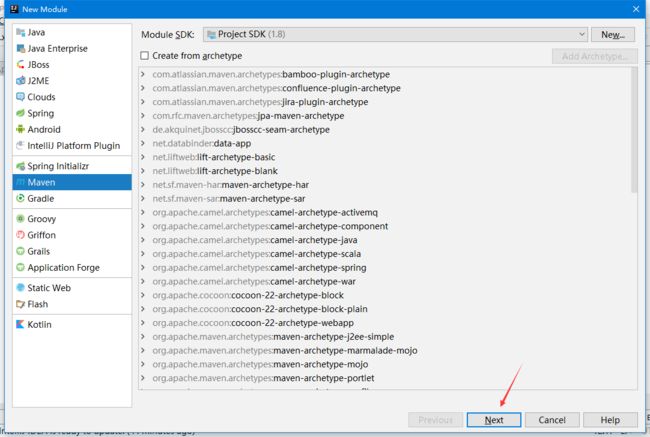The width and height of the screenshot is (650, 437).
Task: Click the archetype list vertical scrollbar
Action: pos(634,129)
